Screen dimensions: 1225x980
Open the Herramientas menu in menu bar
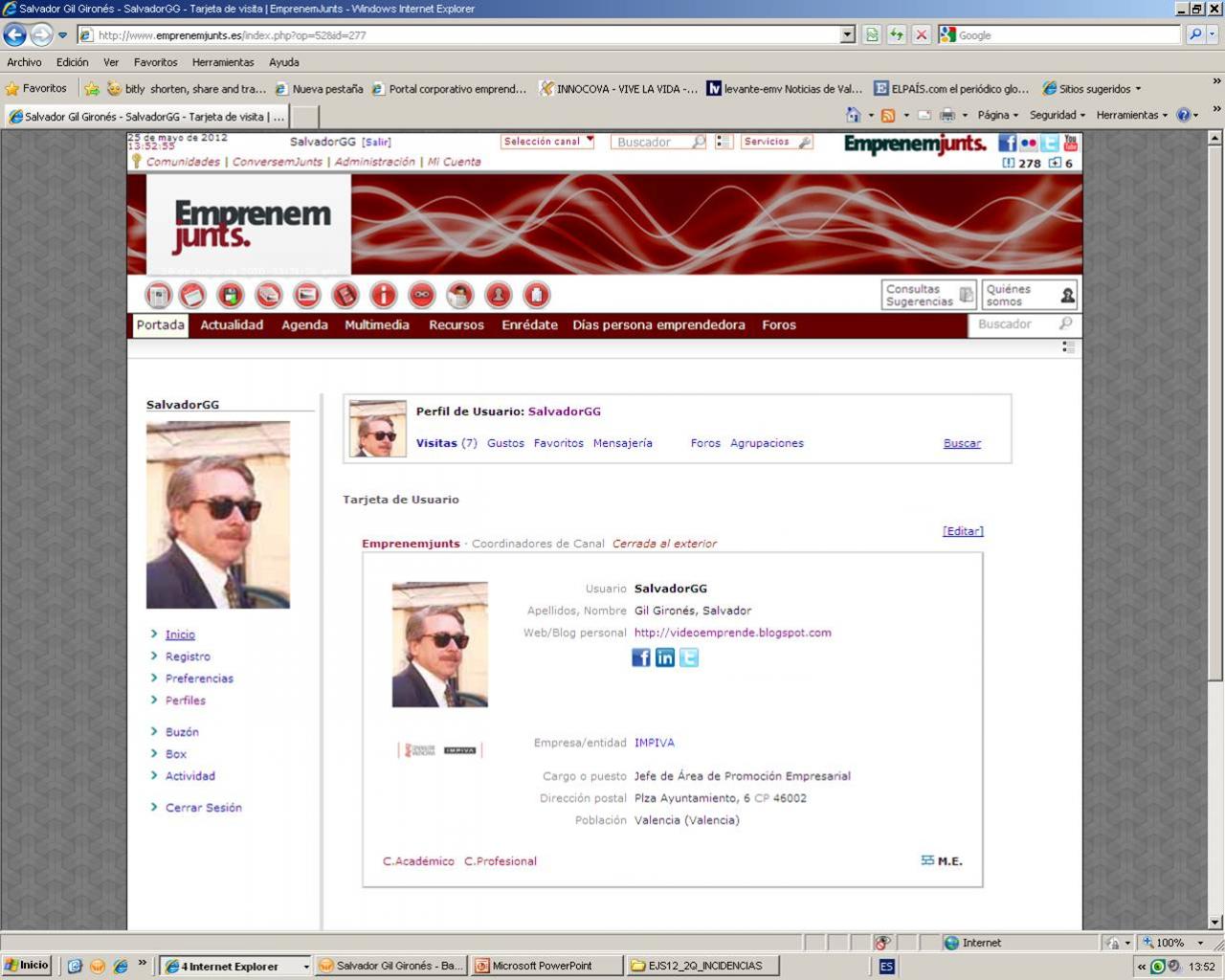(x=222, y=62)
